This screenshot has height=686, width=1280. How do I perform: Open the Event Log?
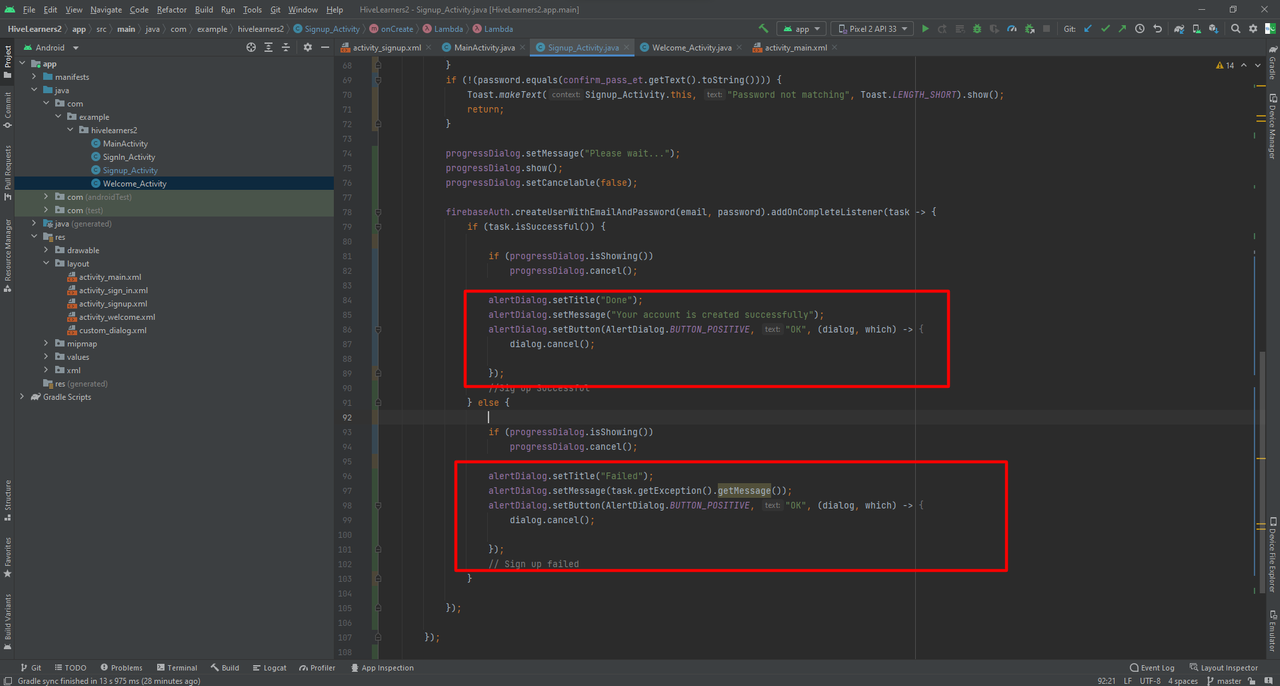click(1152, 668)
